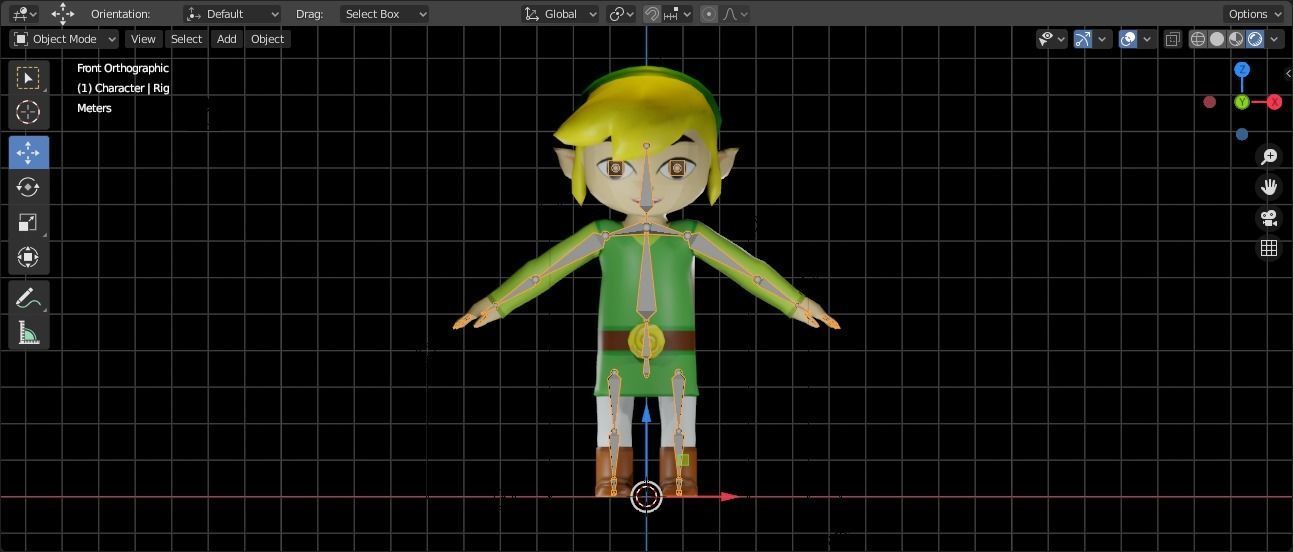Click the blue Z move gizmo arrow
1293x552 pixels.
pyautogui.click(x=646, y=411)
